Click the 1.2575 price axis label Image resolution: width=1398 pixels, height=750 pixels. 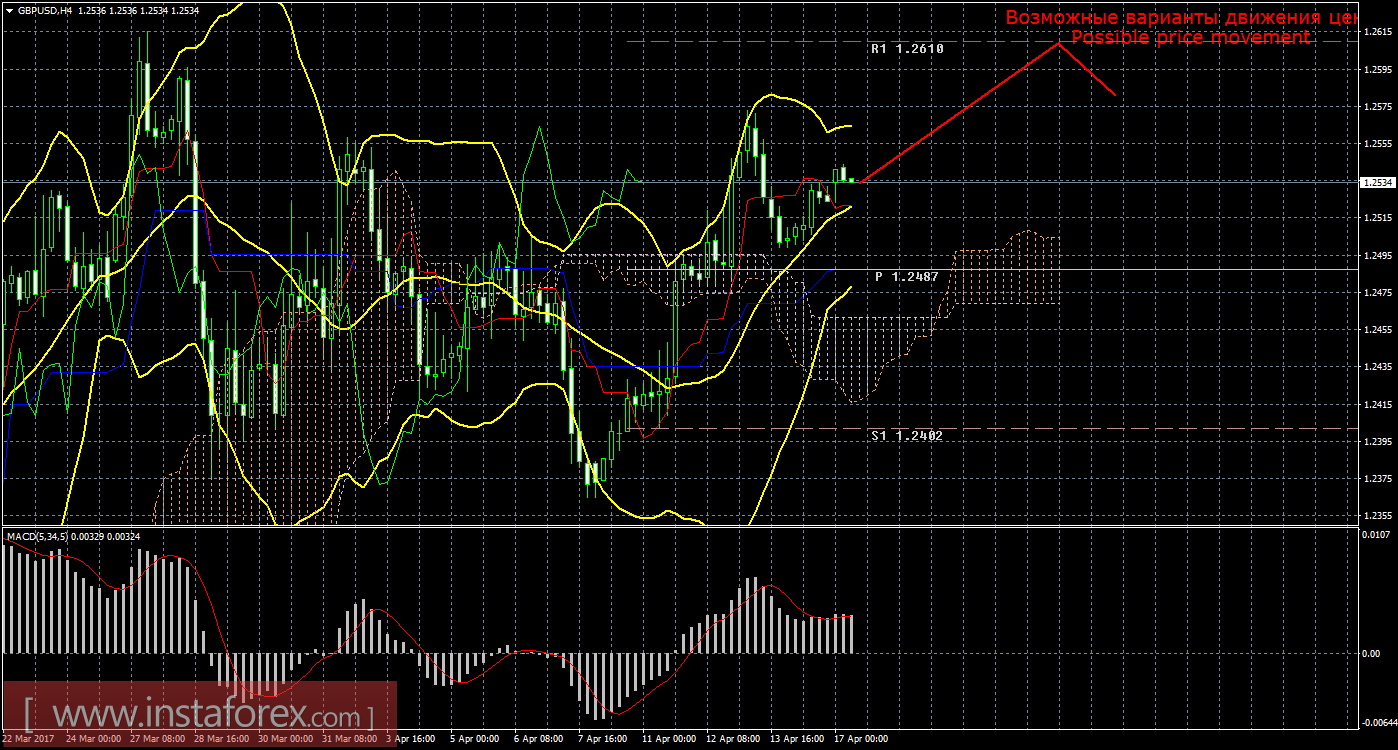point(1378,106)
